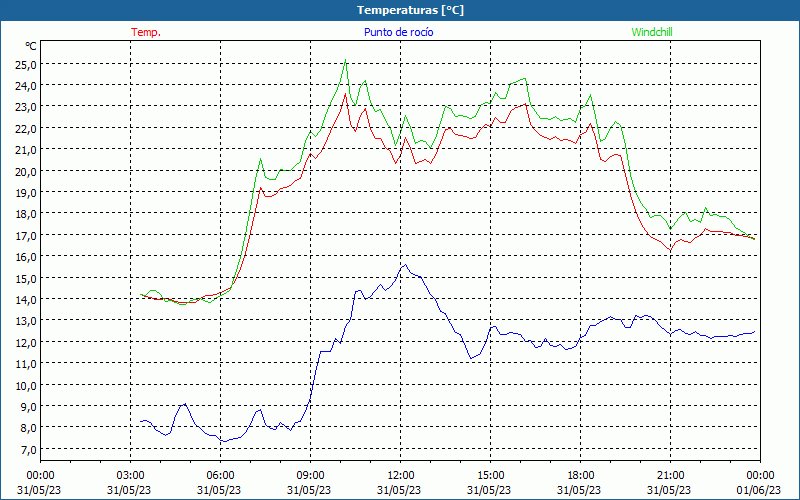The width and height of the screenshot is (800, 500).
Task: Click the '01/06/23' date label on x-axis
Action: pyautogui.click(x=759, y=490)
